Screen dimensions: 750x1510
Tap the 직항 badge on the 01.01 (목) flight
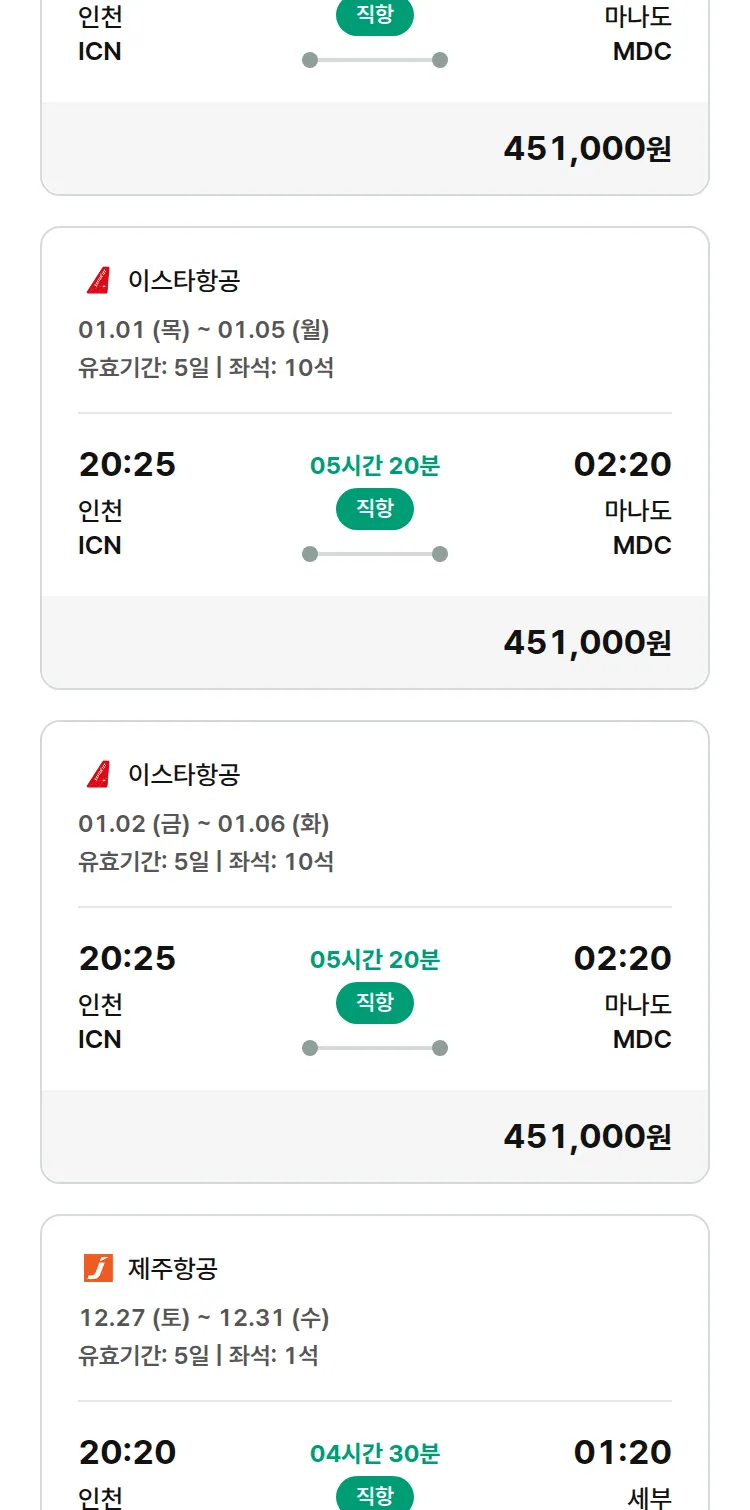375,509
